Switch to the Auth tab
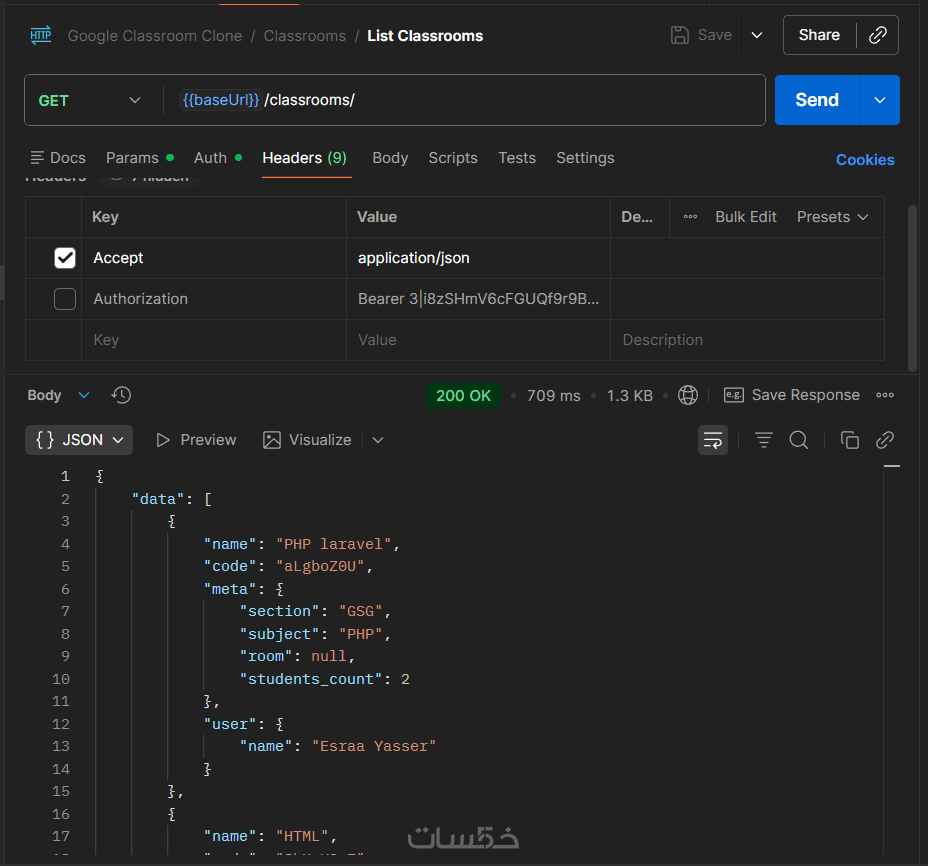Screen dimensions: 928x866 coord(218,158)
